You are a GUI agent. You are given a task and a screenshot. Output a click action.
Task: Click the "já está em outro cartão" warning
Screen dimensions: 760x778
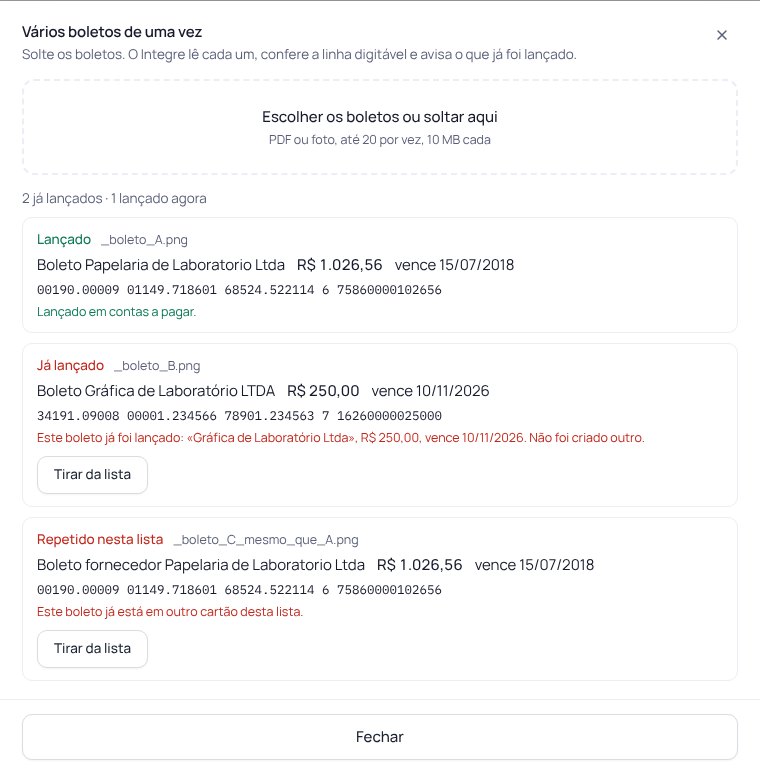click(170, 612)
